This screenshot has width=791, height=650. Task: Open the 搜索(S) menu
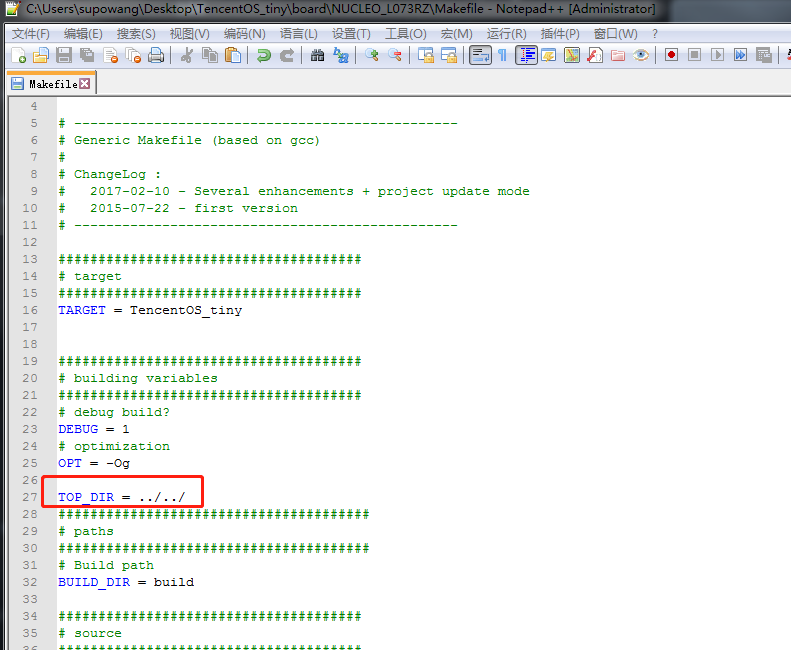[x=136, y=34]
